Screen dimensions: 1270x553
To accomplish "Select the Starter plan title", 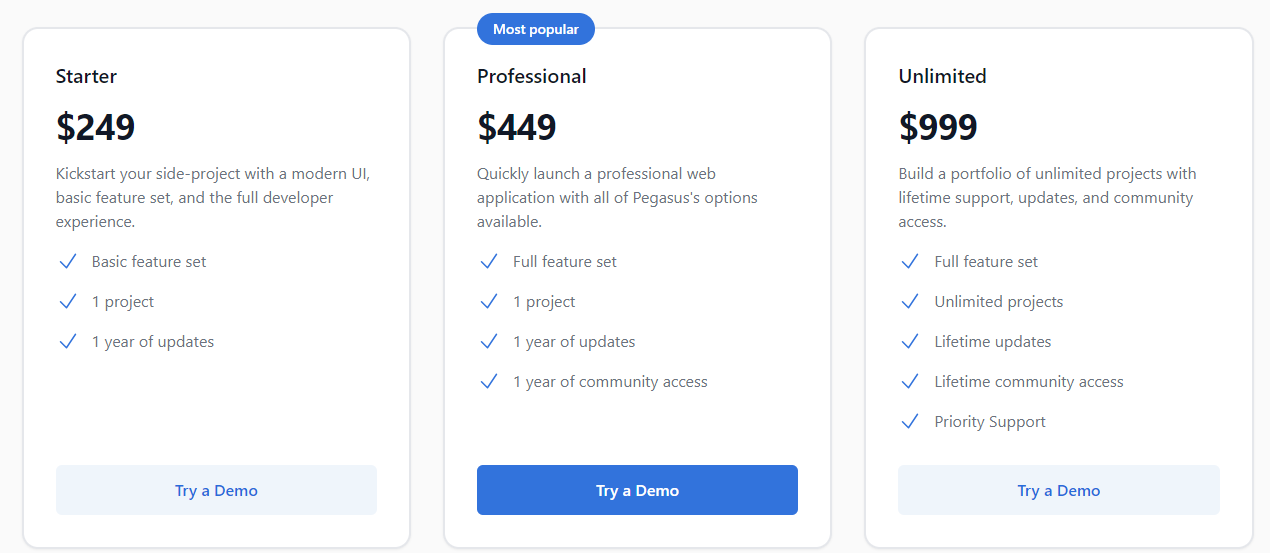I will pyautogui.click(x=86, y=76).
